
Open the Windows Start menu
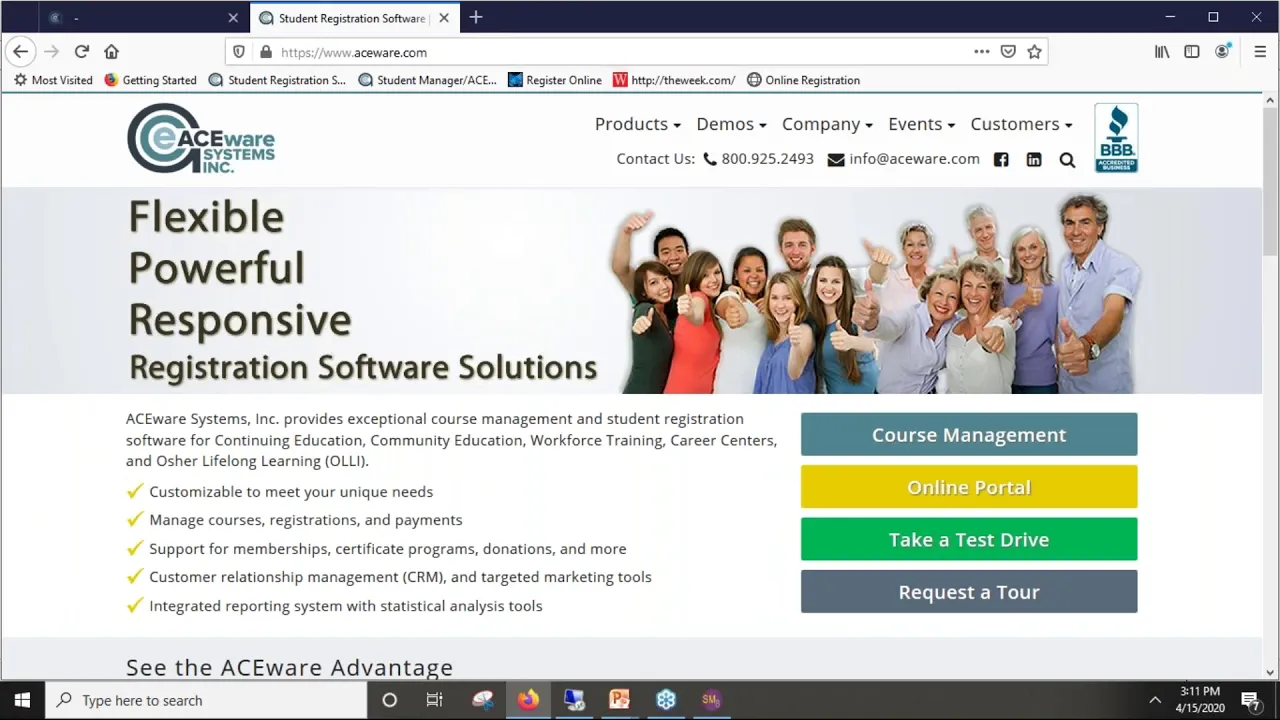[22, 700]
